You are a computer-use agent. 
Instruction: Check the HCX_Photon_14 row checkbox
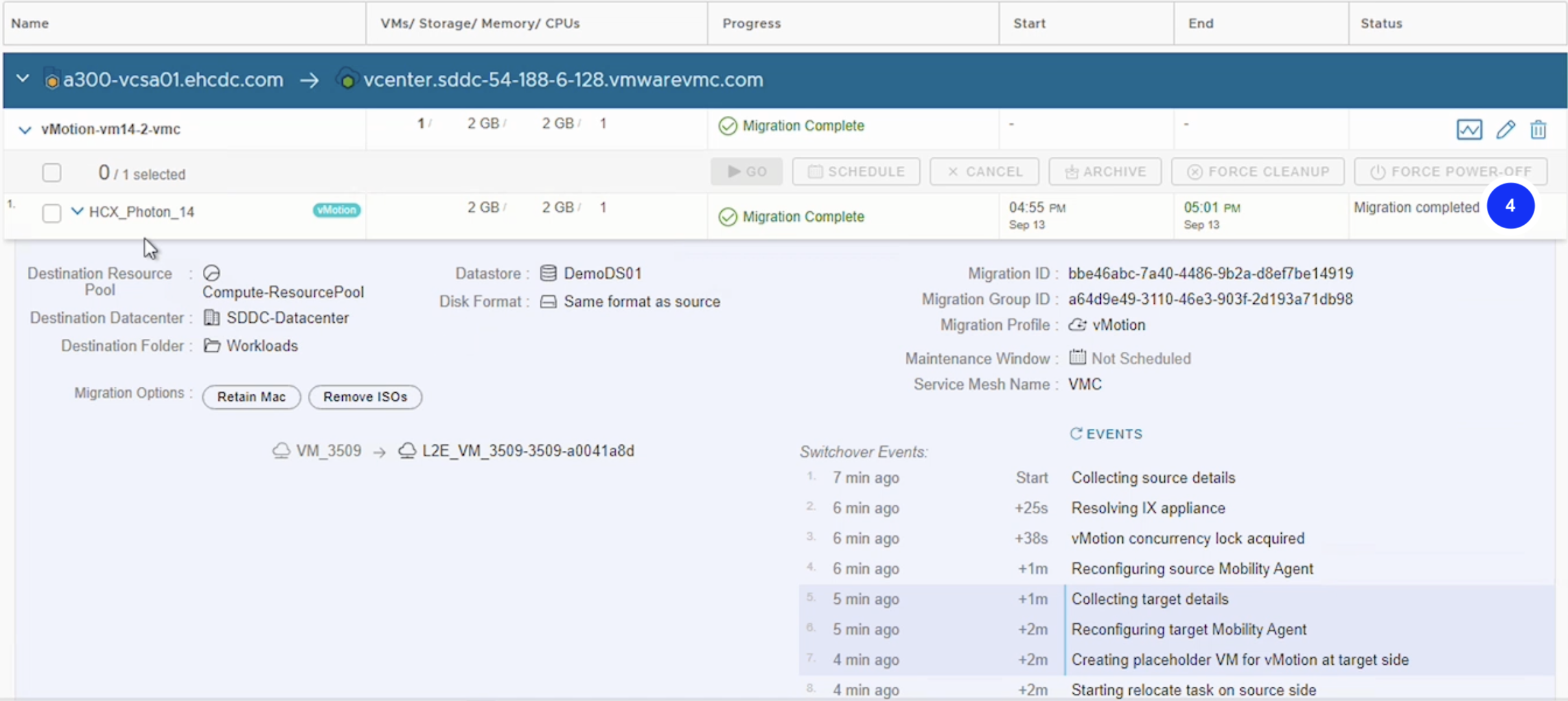click(52, 213)
